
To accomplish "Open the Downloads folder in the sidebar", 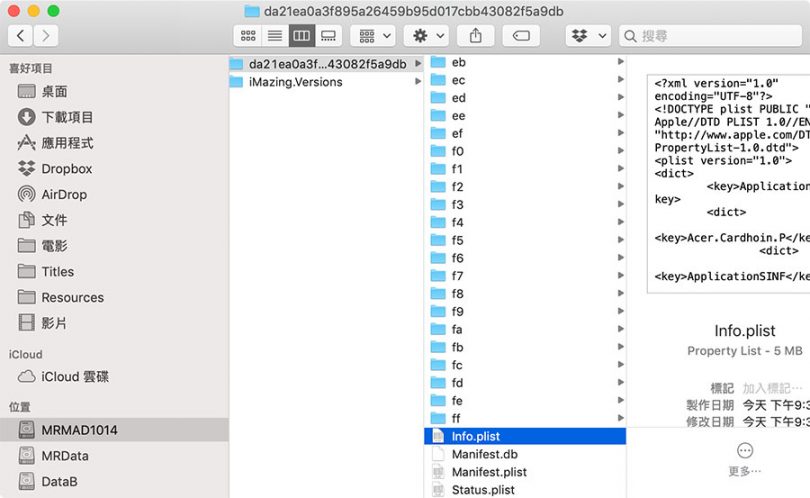I will click(67, 117).
